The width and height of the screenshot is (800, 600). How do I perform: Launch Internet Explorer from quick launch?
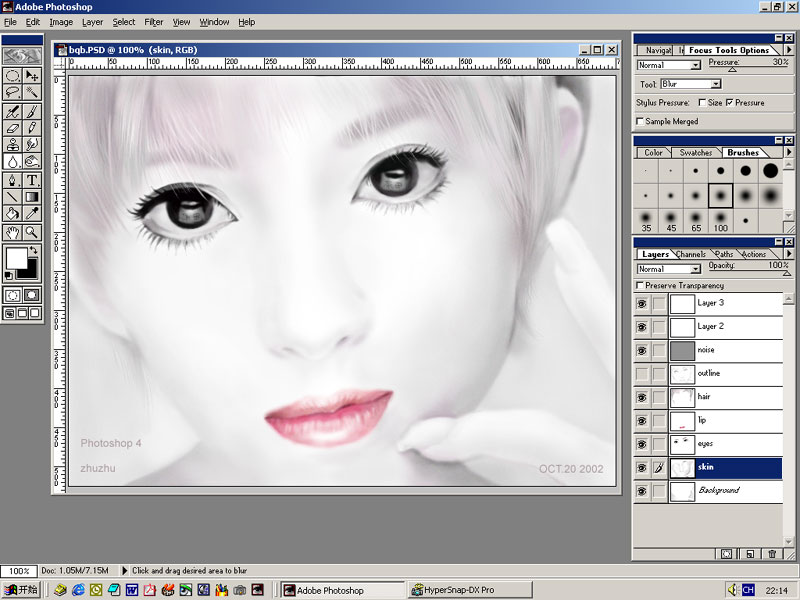coord(78,590)
